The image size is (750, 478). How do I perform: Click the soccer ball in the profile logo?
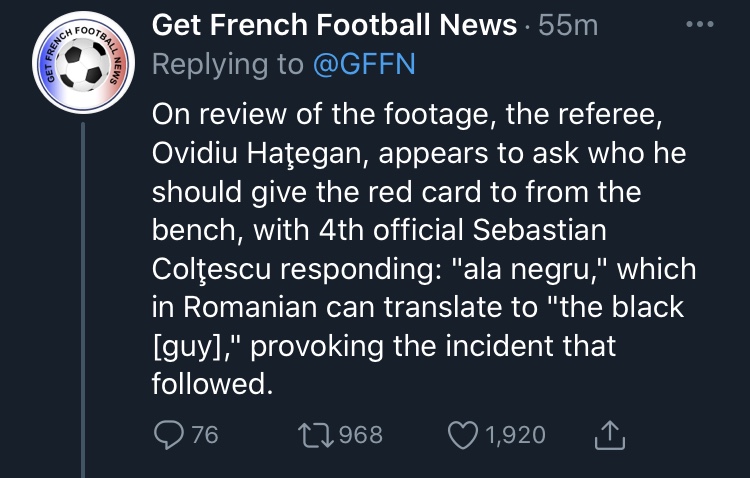pyautogui.click(x=83, y=64)
